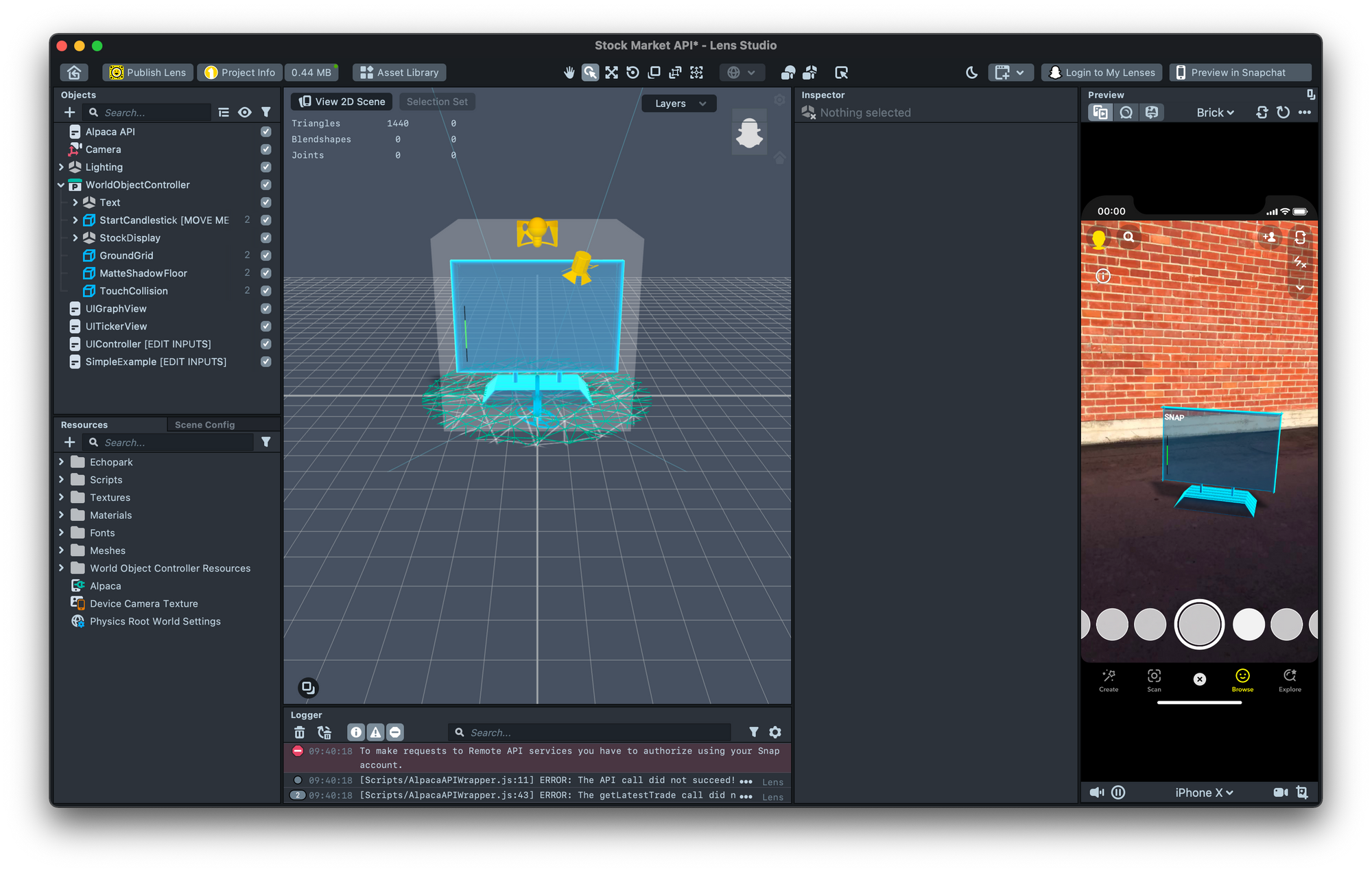Click Login to My Lenses

pos(1102,72)
